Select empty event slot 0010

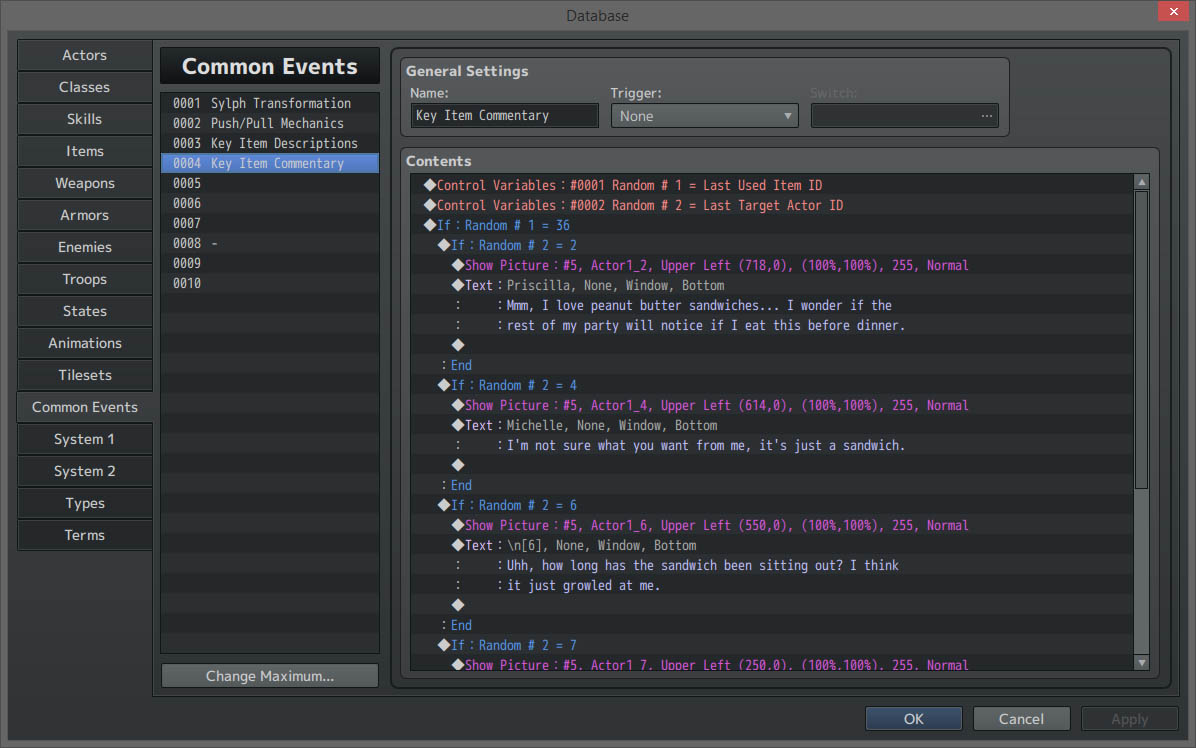click(270, 283)
